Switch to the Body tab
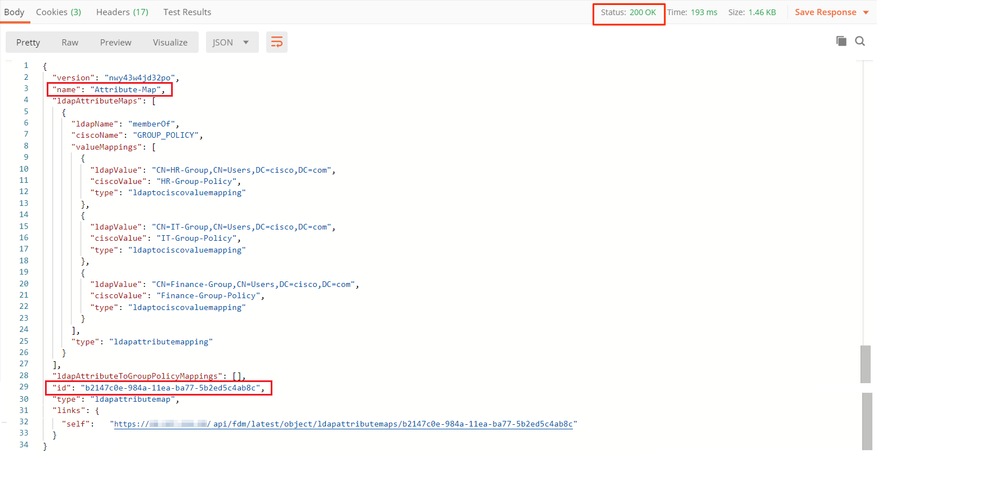999x490 pixels. coord(14,12)
